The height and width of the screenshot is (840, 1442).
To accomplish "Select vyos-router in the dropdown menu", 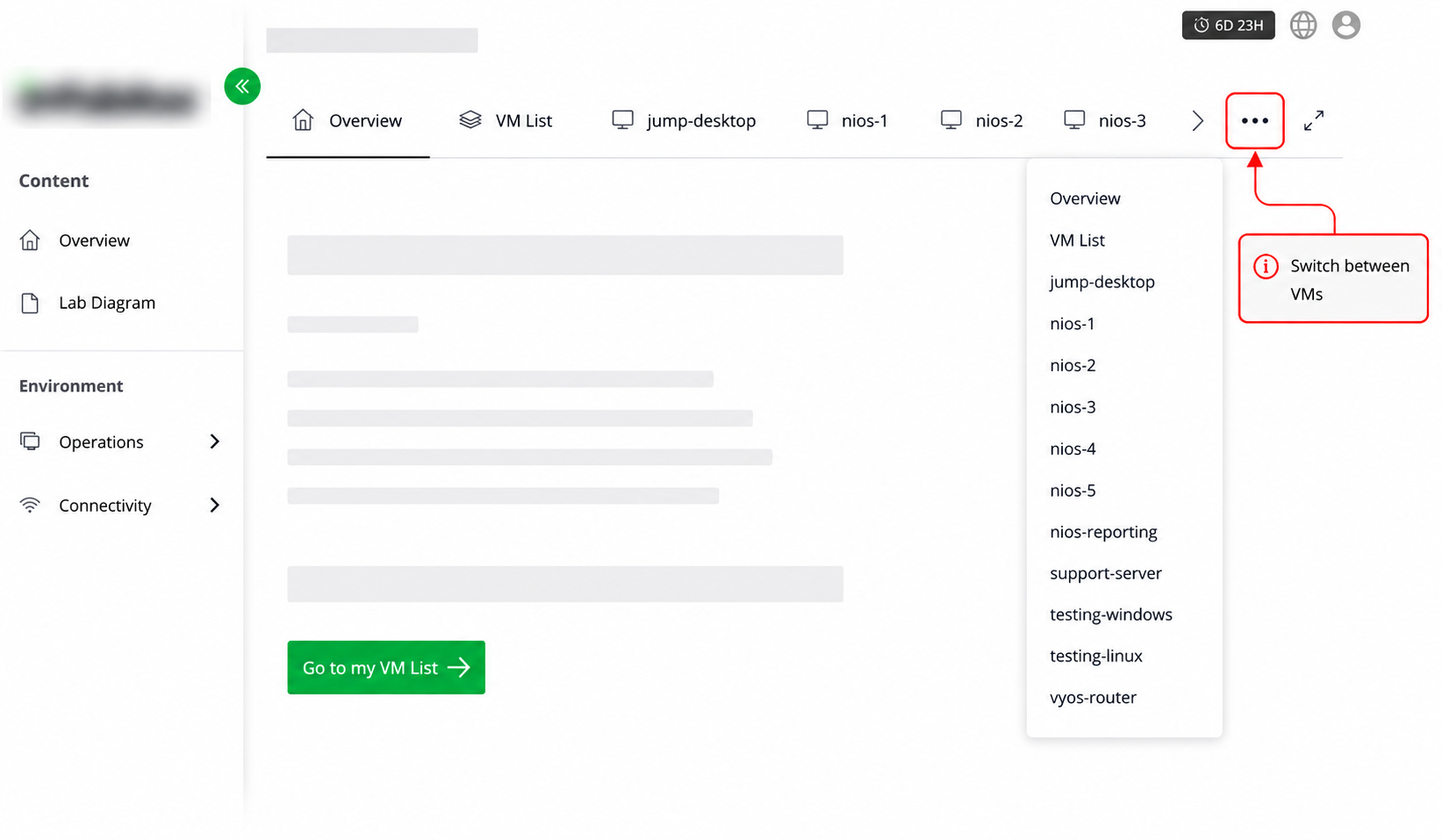I will click(x=1093, y=698).
